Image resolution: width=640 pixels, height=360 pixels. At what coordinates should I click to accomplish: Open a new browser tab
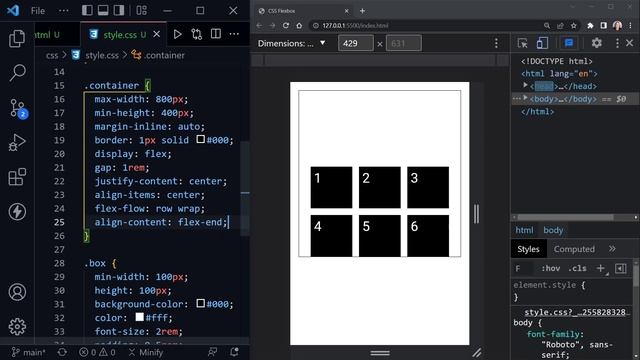coord(362,11)
